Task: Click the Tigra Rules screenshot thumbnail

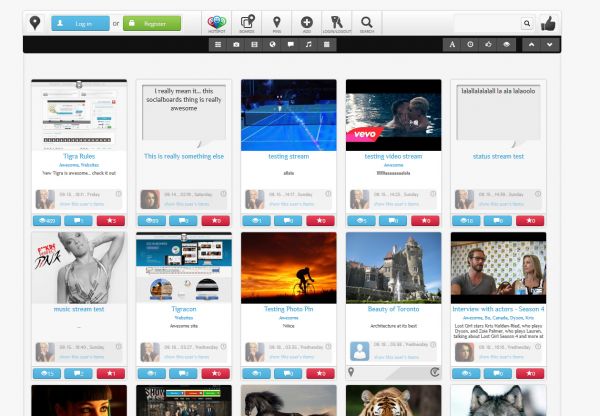Action: [79, 115]
